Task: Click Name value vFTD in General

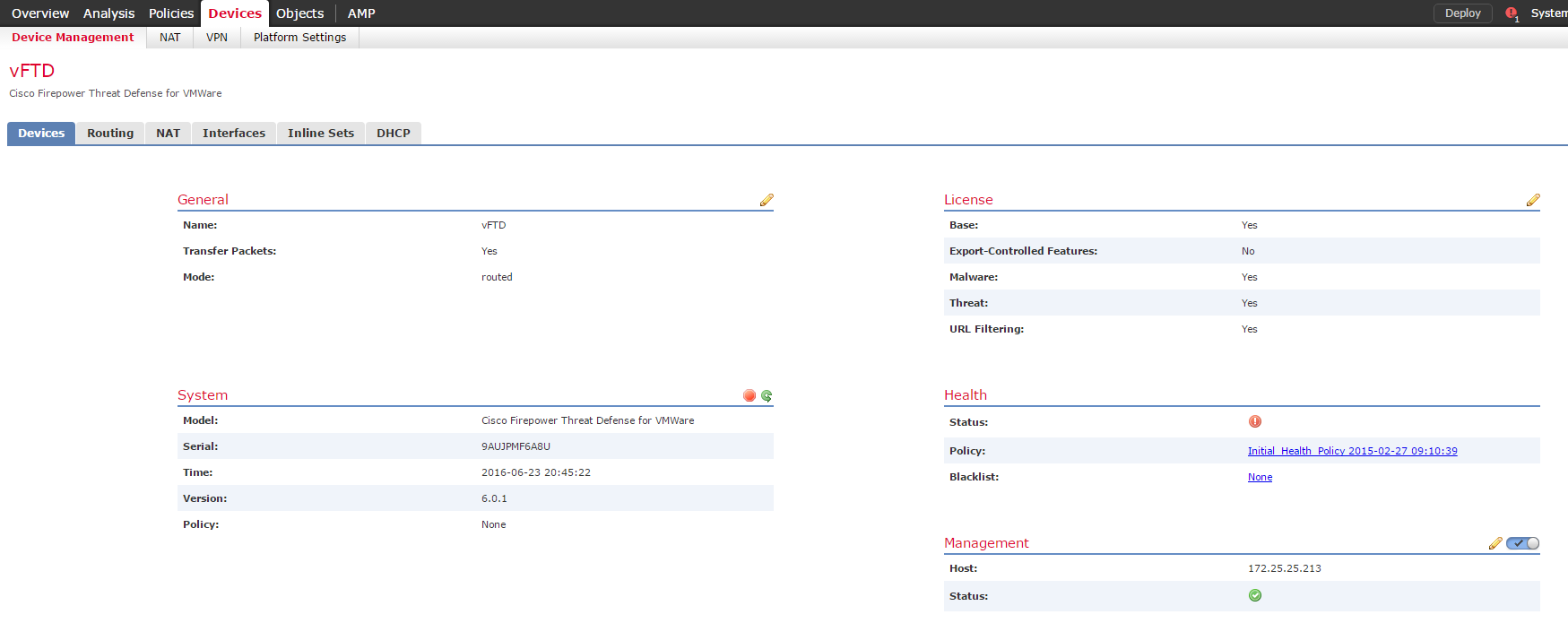Action: point(493,225)
